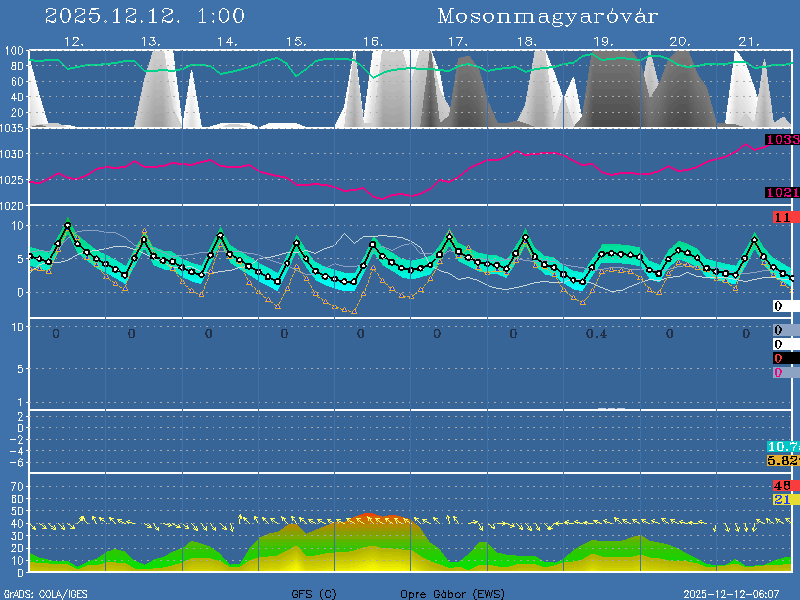Screen dimensions: 800x600
Task: Click the GrADS: COLA/IGES credit text
Action: [x=46, y=594]
